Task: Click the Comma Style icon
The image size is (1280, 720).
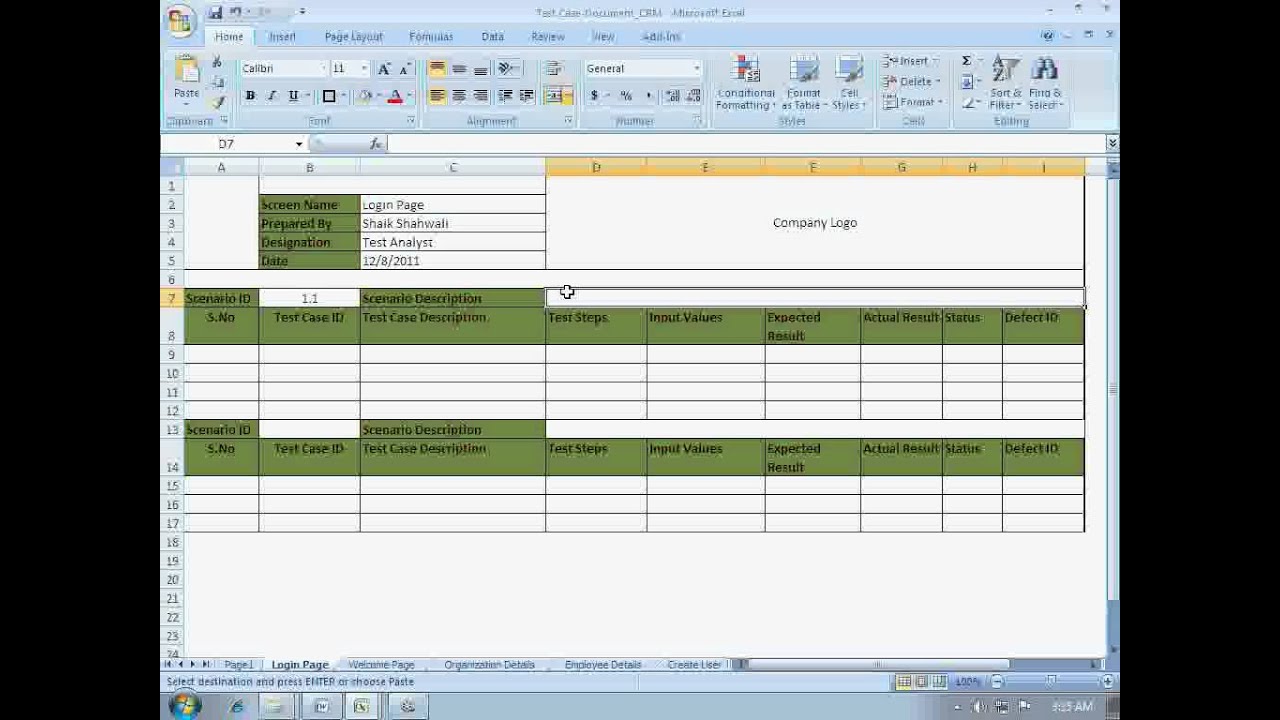Action: (x=648, y=96)
